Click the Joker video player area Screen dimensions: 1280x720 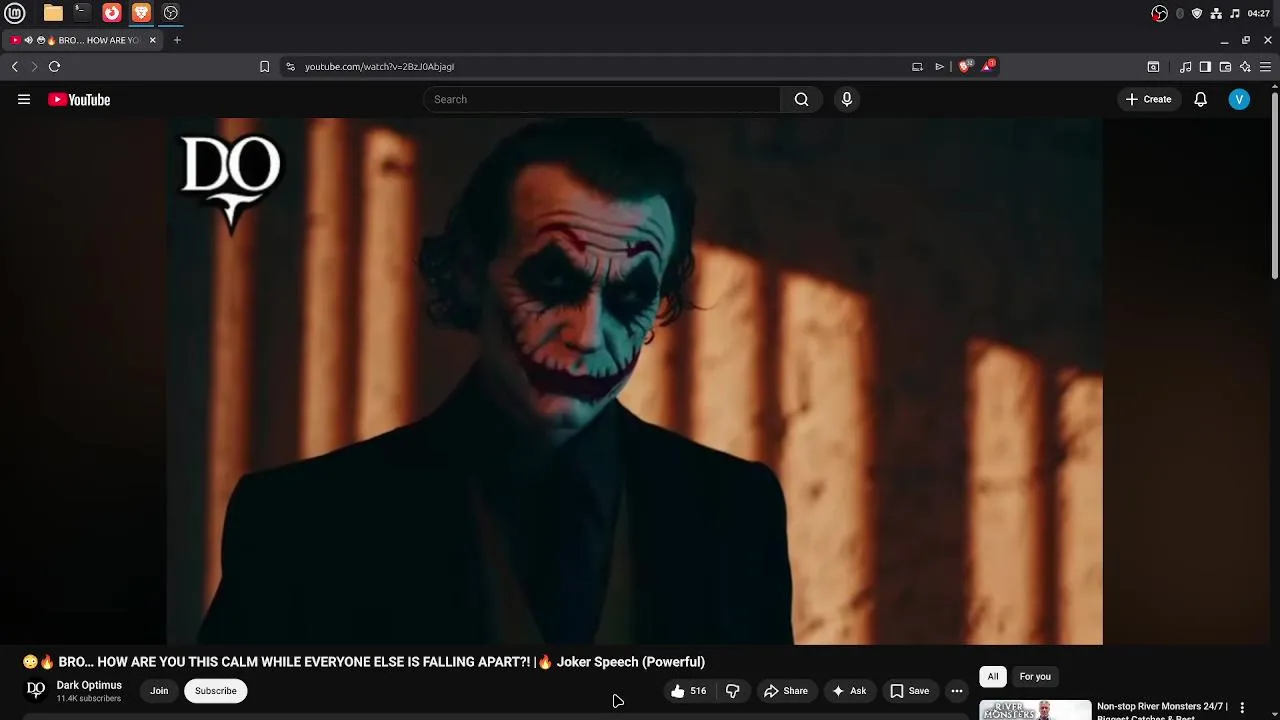point(634,381)
